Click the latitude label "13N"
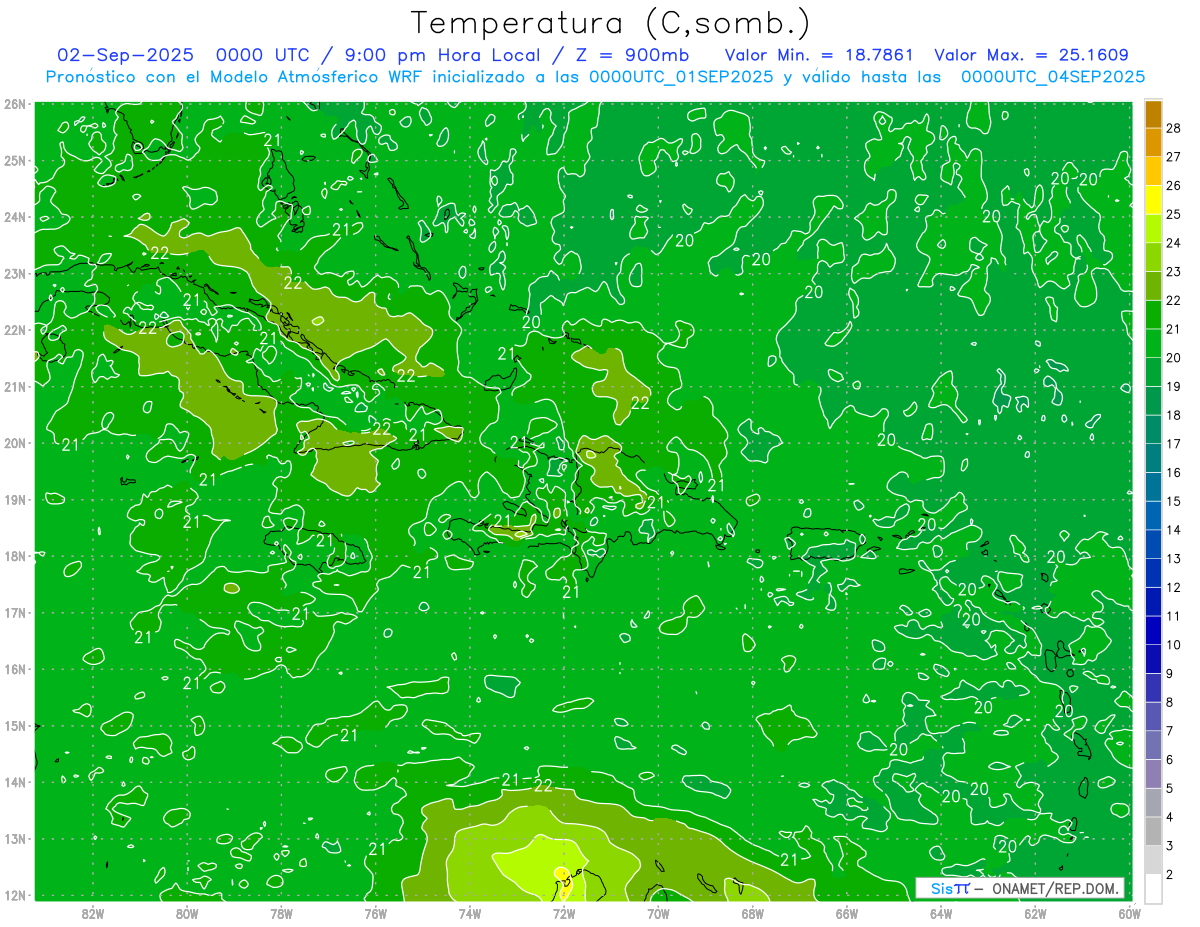Viewport: 1200px width, 927px height. pos(15,839)
